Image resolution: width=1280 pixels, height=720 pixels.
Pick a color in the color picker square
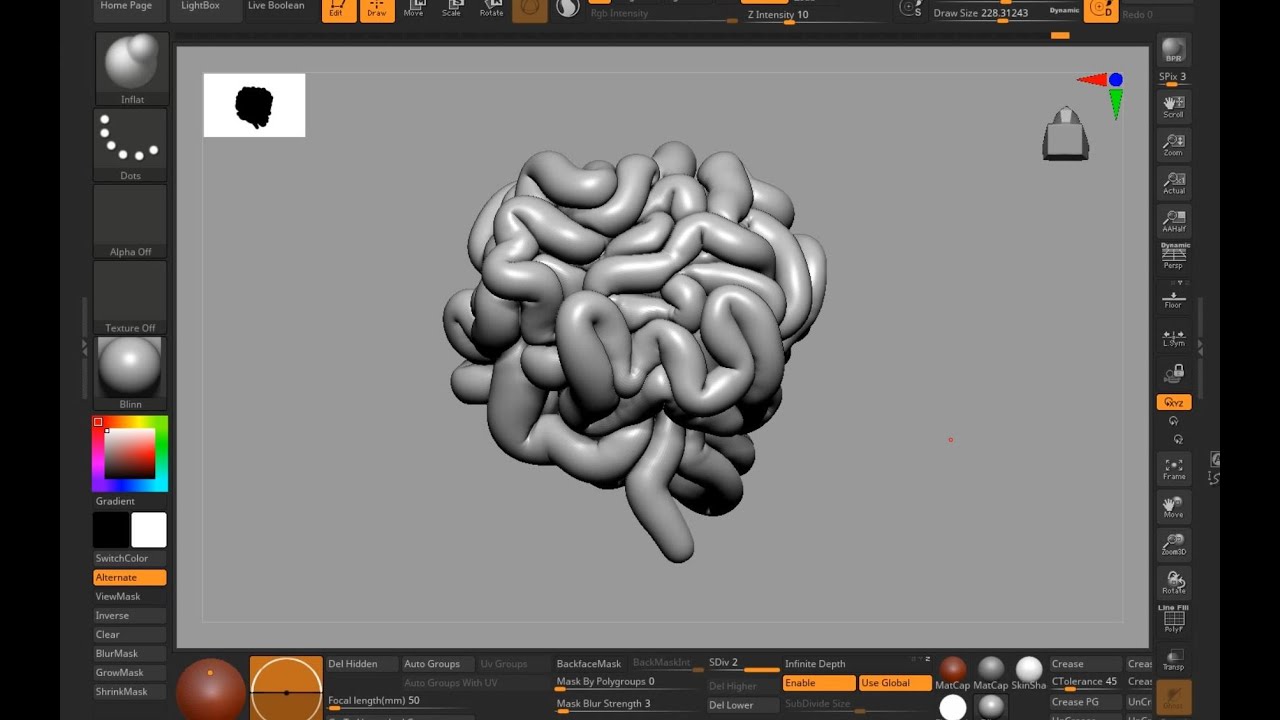[x=130, y=455]
